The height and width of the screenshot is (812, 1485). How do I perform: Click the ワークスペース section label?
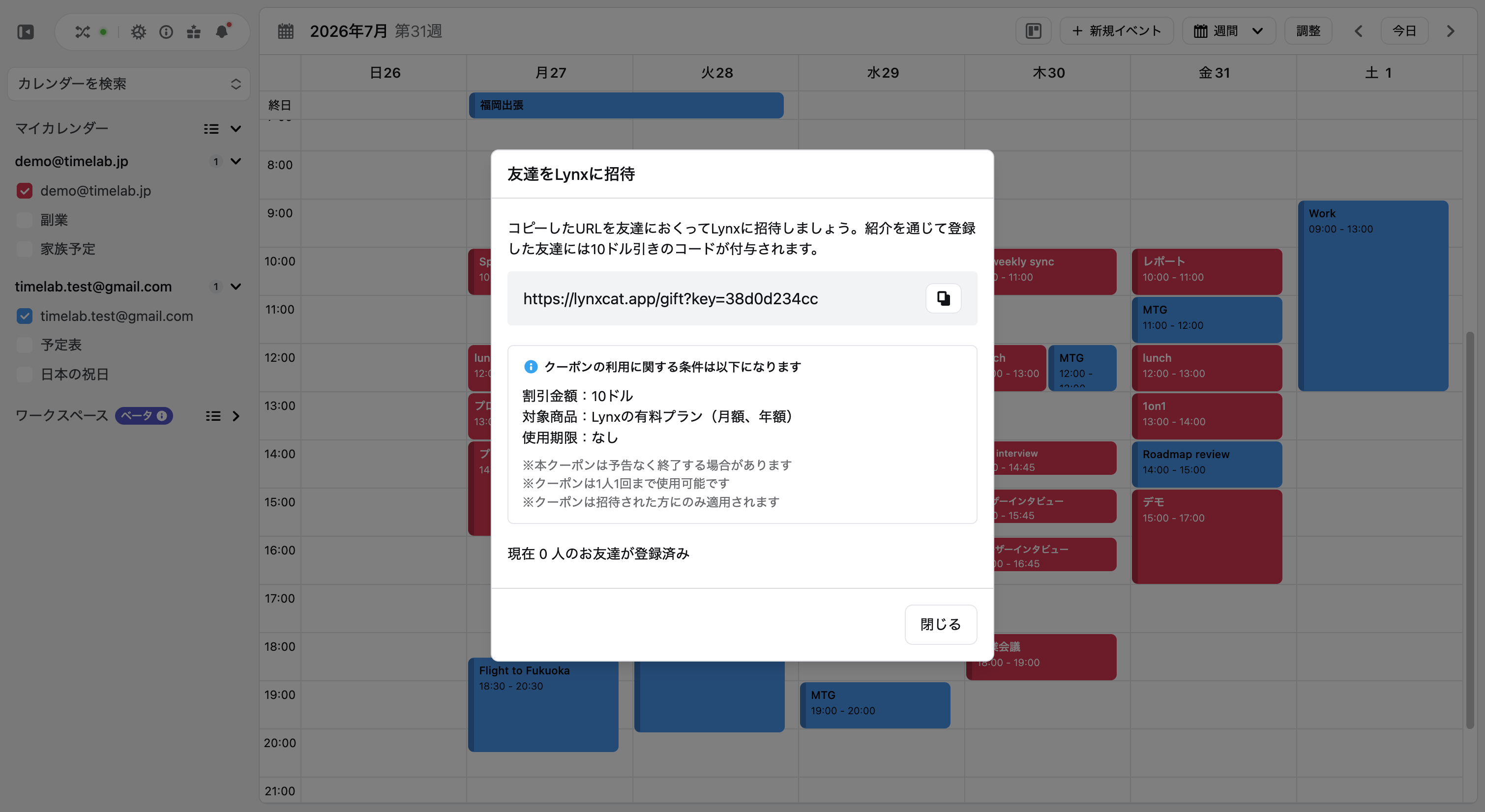(61, 415)
